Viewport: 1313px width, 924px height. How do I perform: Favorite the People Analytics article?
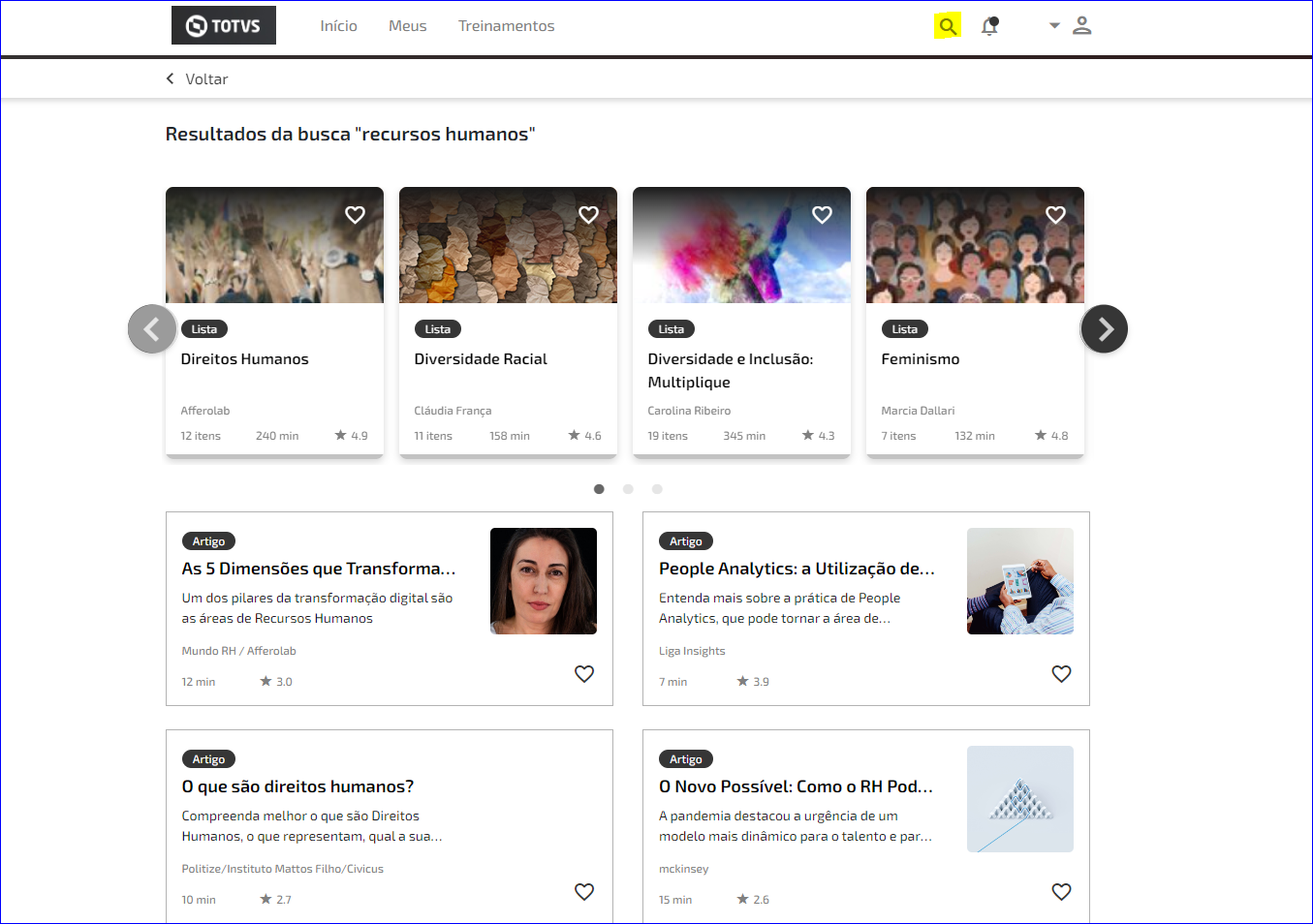click(x=1062, y=674)
